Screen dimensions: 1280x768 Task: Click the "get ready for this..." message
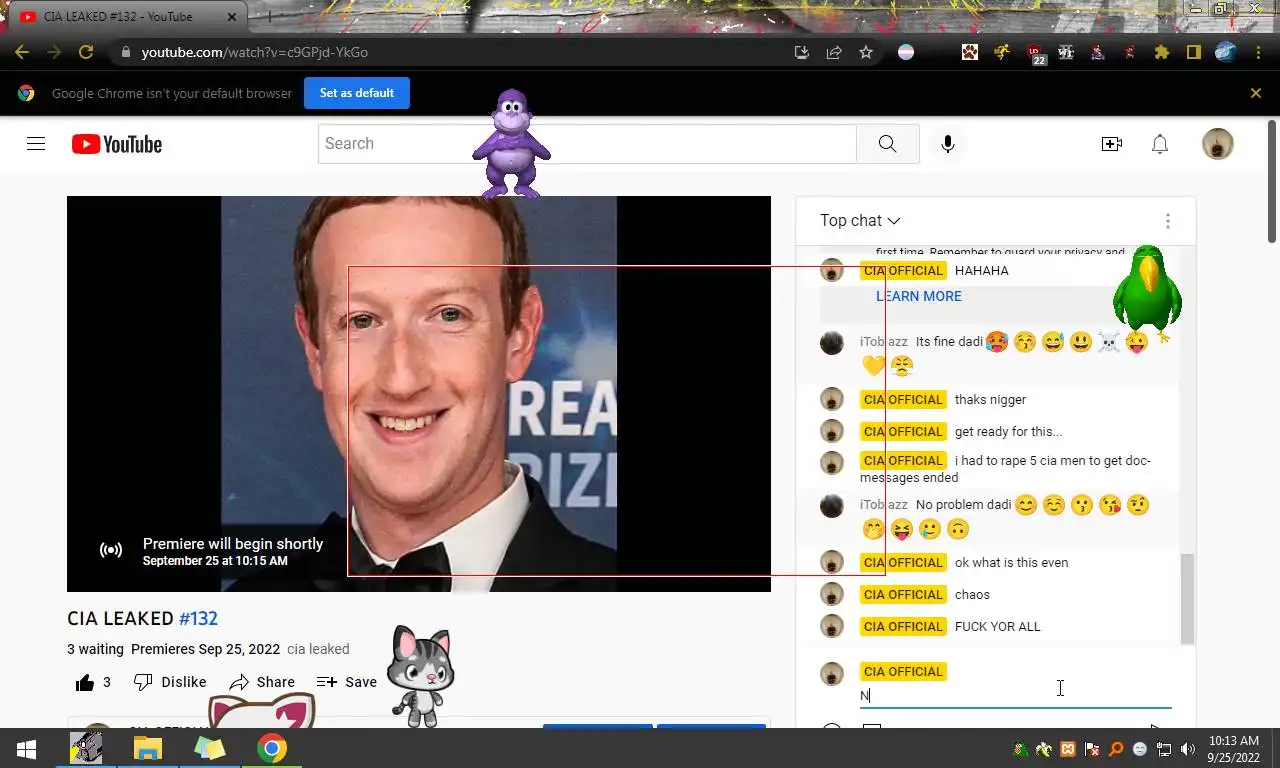(x=1008, y=432)
